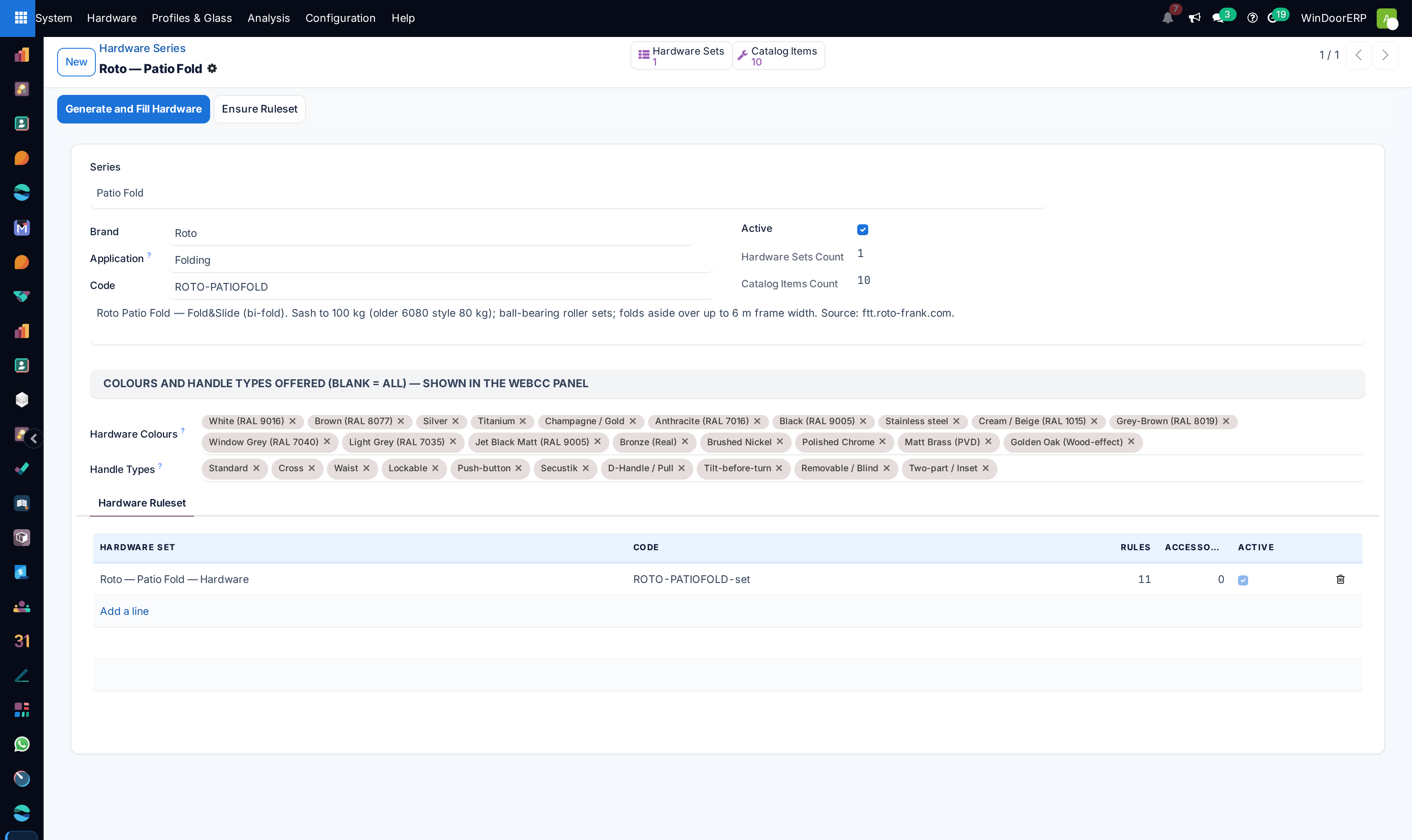The height and width of the screenshot is (840, 1412).
Task: Click the New button
Action: pos(76,62)
